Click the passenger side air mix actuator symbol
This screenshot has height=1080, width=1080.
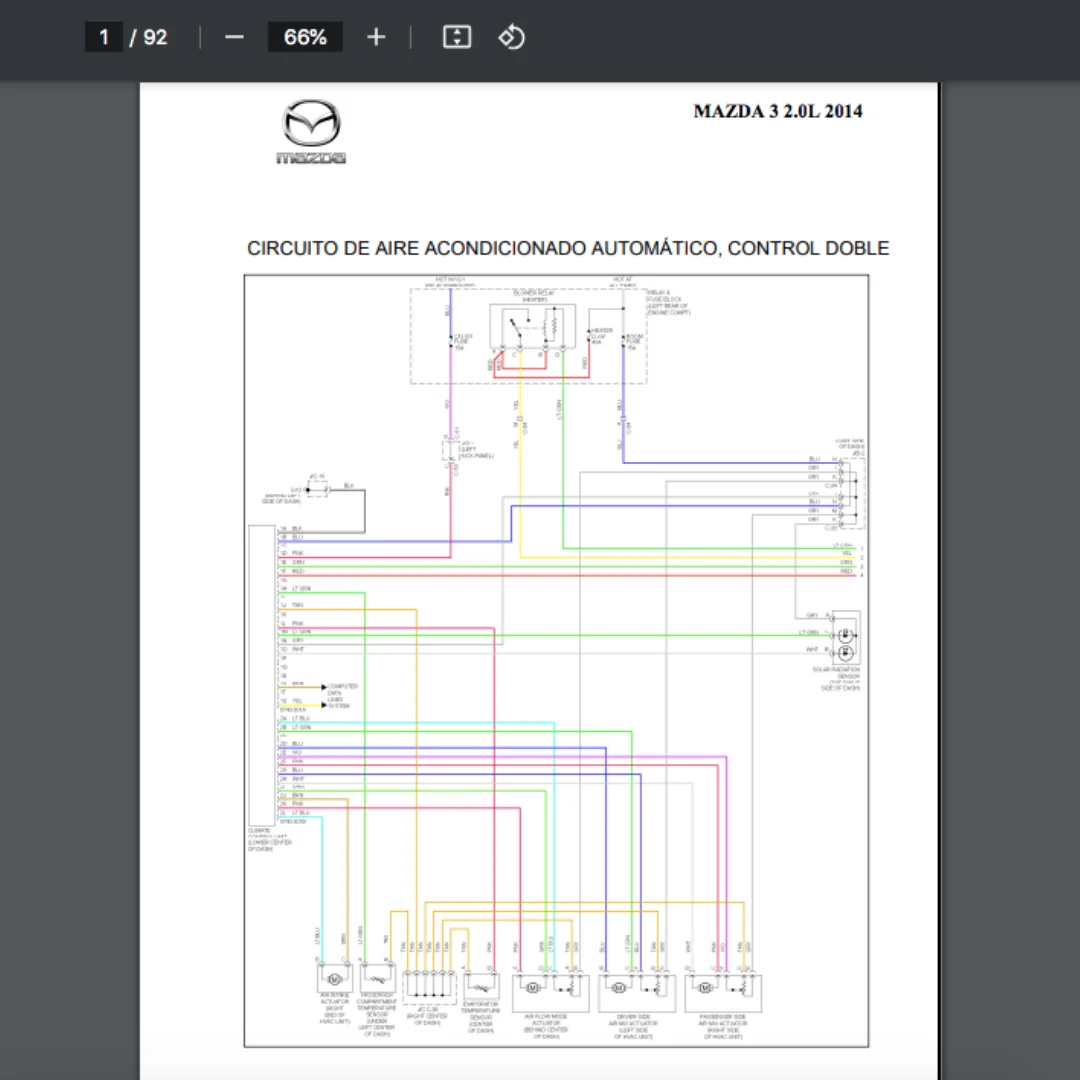pos(723,993)
